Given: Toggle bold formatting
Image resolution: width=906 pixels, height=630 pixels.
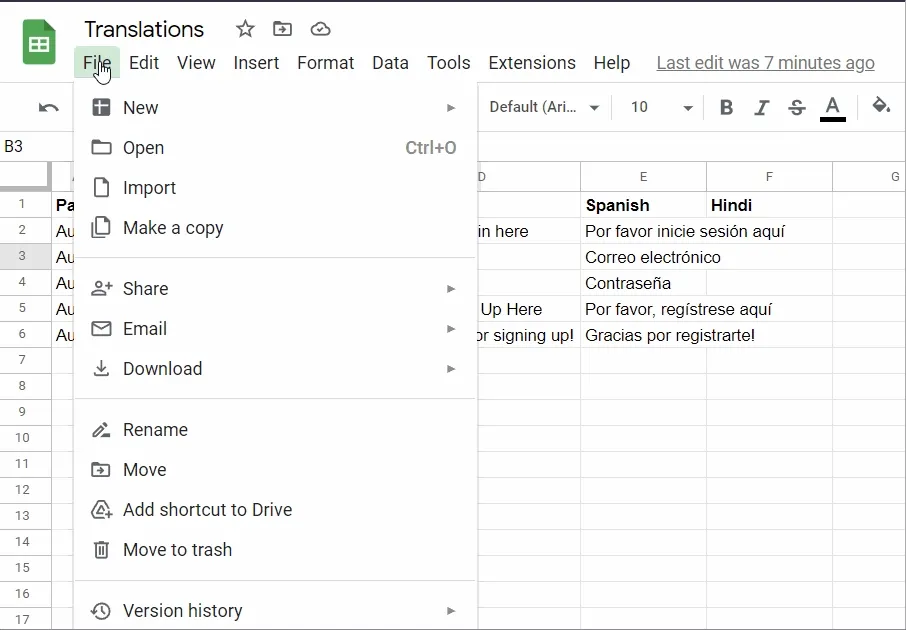Looking at the screenshot, I should [x=726, y=107].
